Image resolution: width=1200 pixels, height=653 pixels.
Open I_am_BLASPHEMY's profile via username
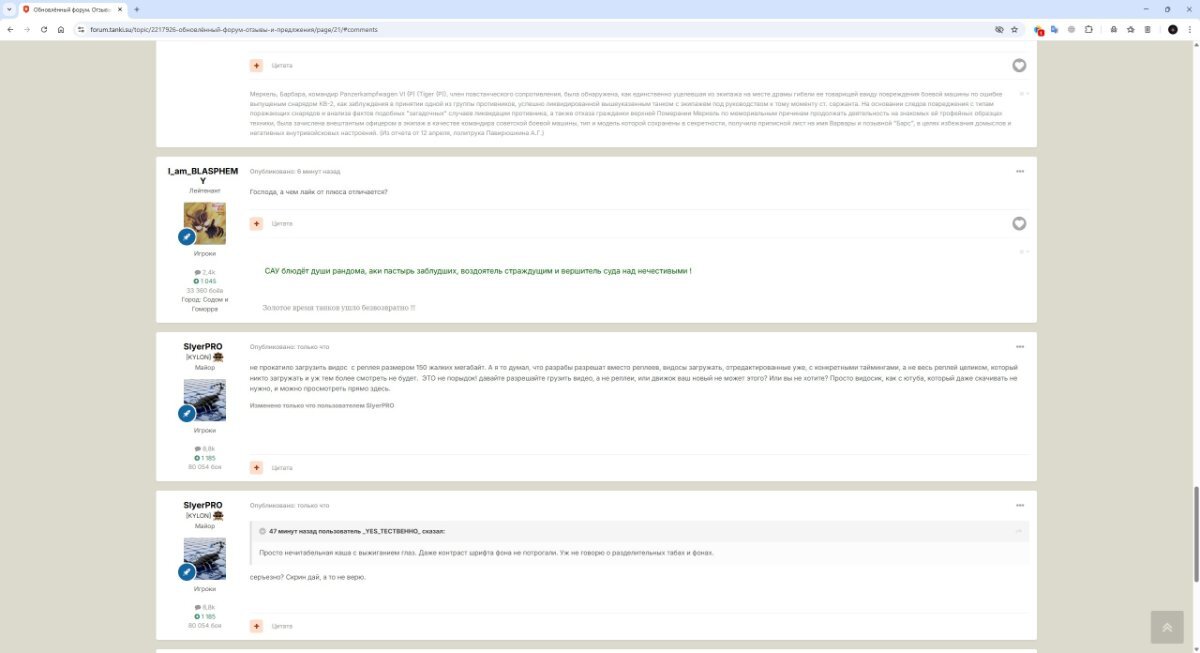pos(203,176)
